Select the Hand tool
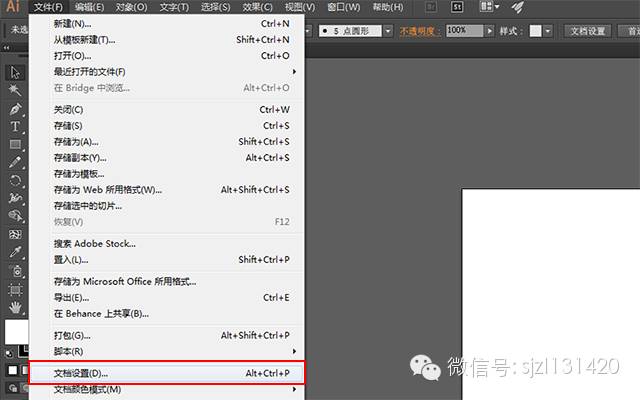640x400 pixels. point(15,307)
